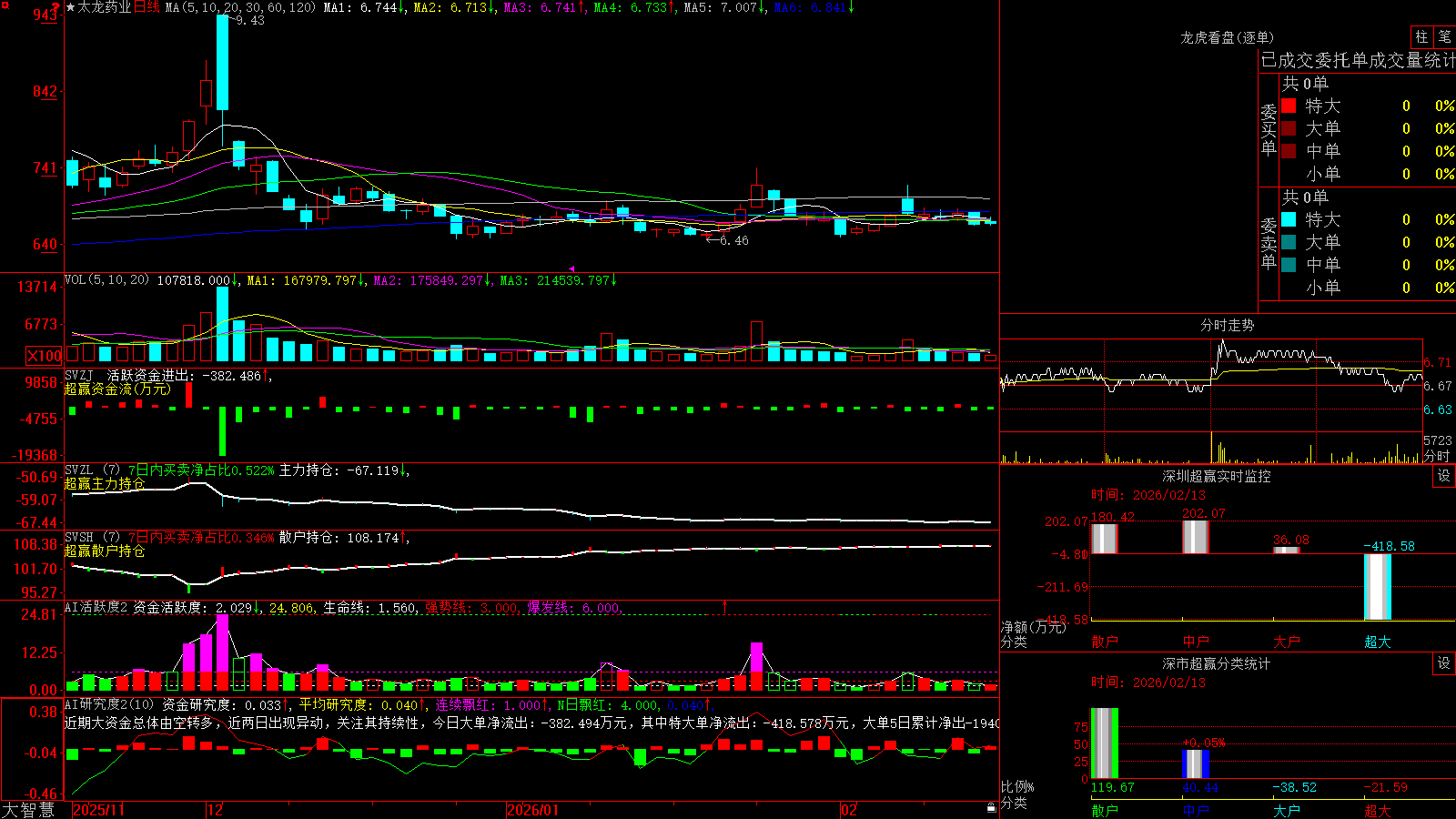This screenshot has height=819, width=1456.
Task: Click the green 散户 ratio bar labeled 119.67
Action: click(1105, 743)
